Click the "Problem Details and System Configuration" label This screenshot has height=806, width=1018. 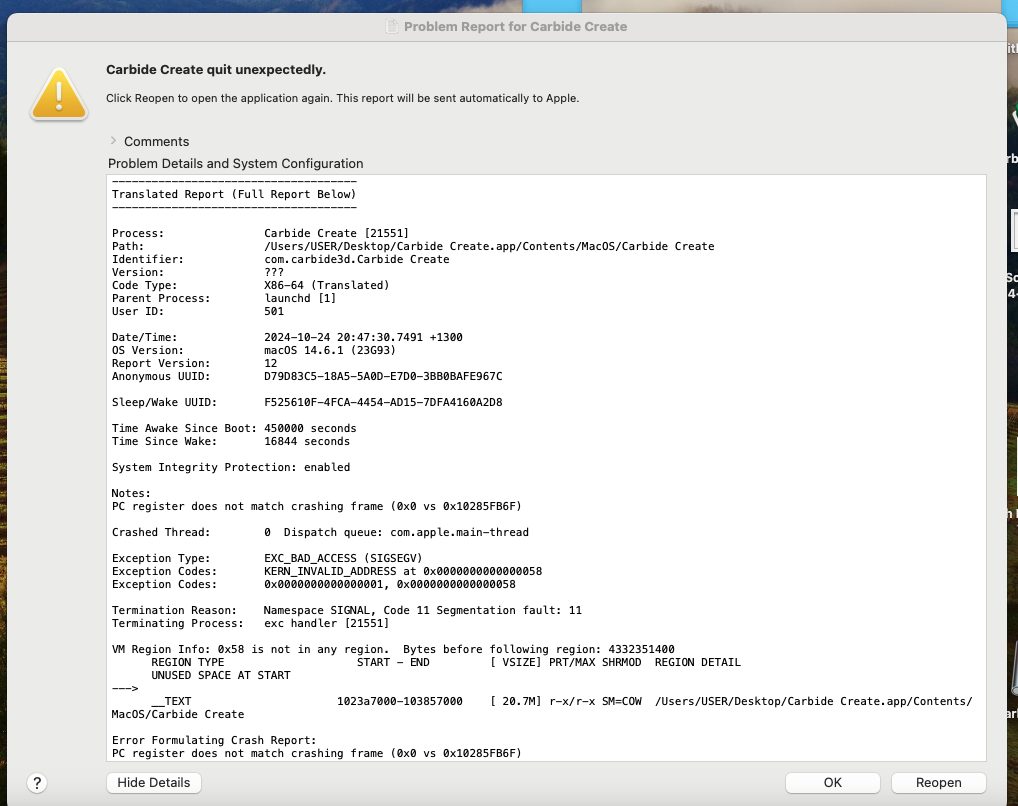[x=236, y=164]
